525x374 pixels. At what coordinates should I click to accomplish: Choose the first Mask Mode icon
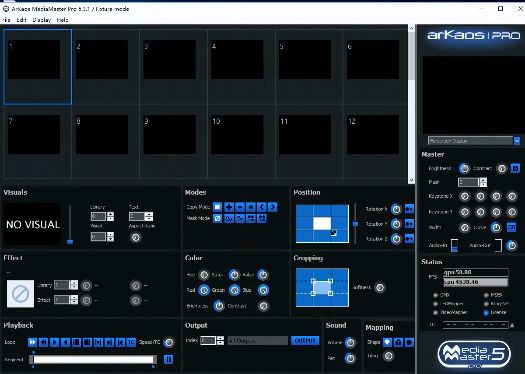click(x=218, y=219)
